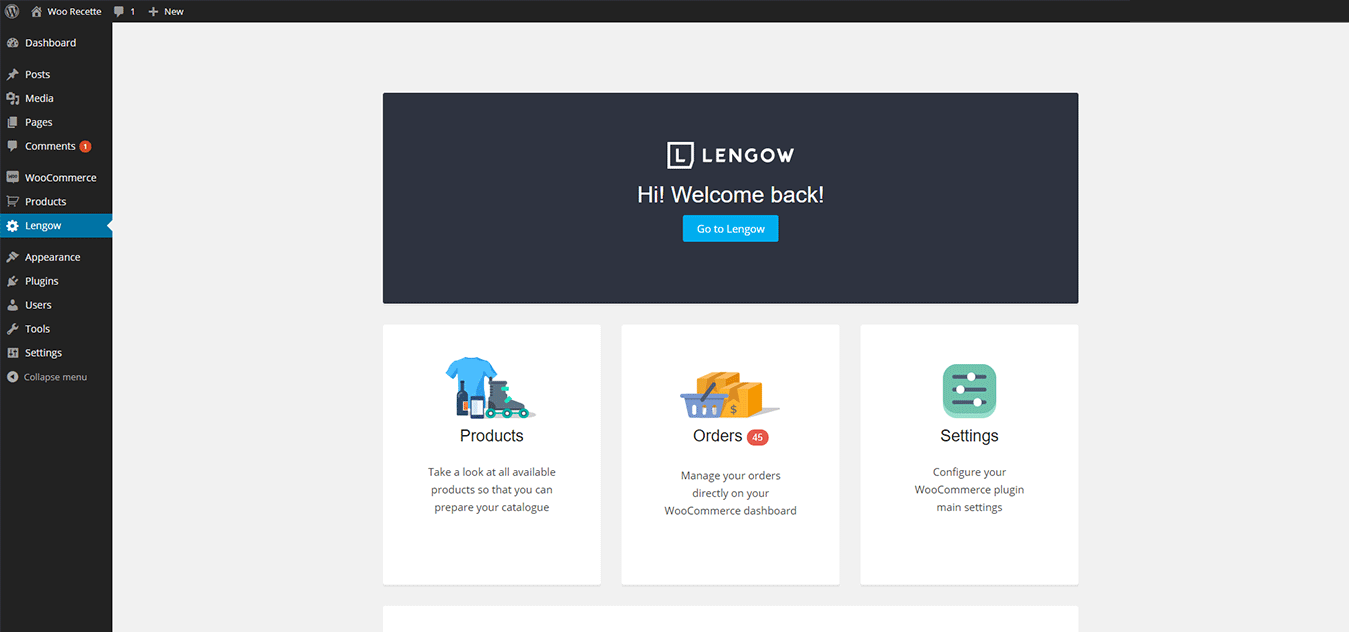The width and height of the screenshot is (1349, 632).
Task: Click the WooCommerce icon in sidebar
Action: 12,177
